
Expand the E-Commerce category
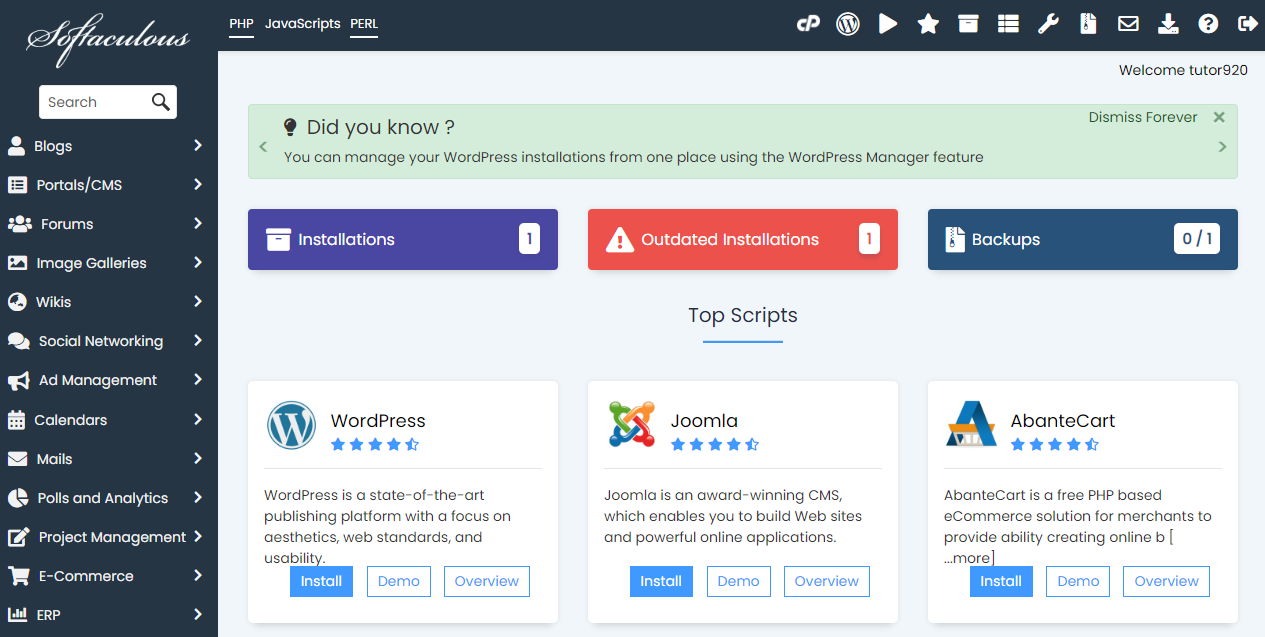pyautogui.click(x=108, y=576)
